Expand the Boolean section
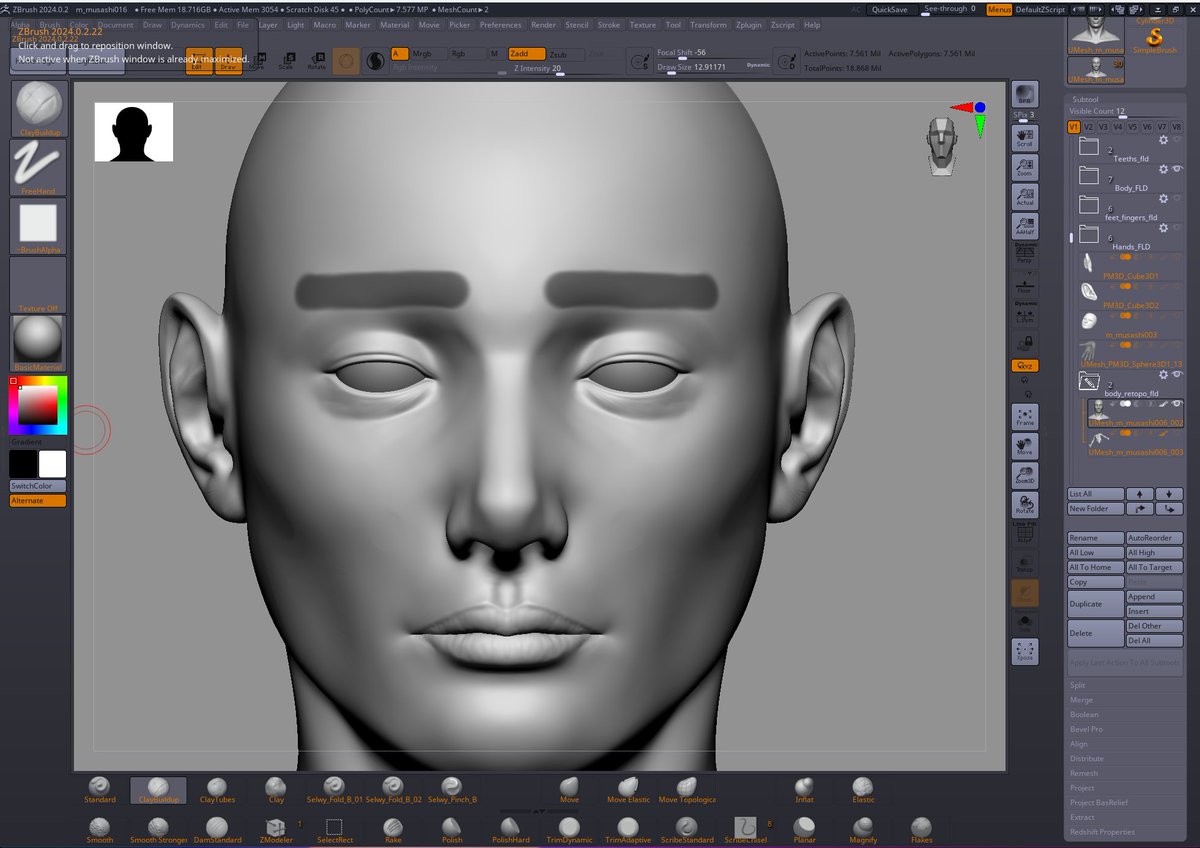This screenshot has height=848, width=1200. click(1084, 715)
